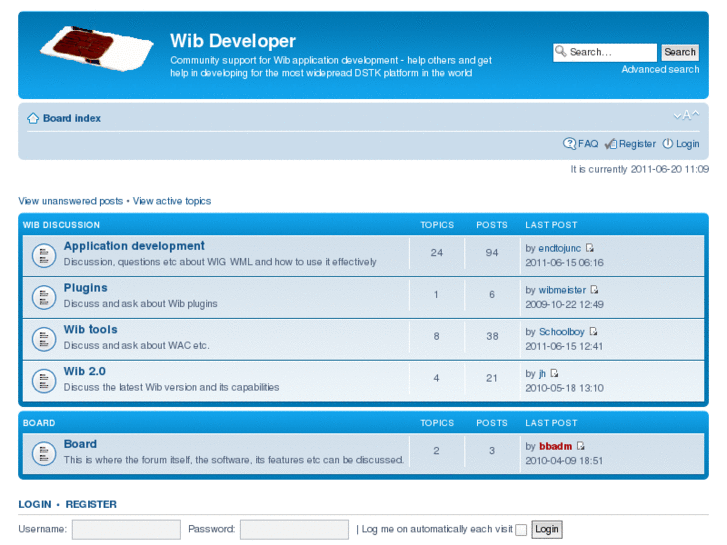Click the Board forum folder icon
The image size is (727, 545).
point(42,453)
